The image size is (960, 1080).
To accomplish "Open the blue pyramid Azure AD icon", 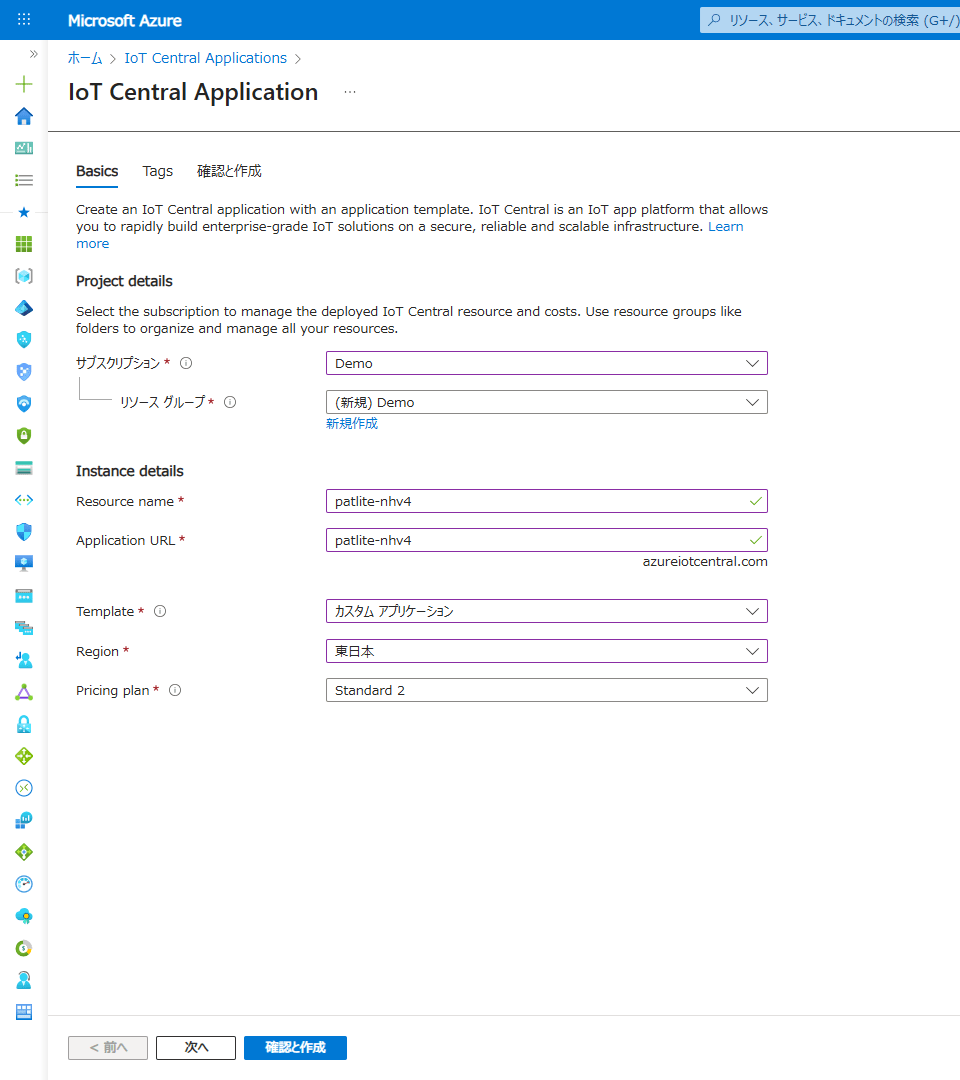I will (x=24, y=308).
